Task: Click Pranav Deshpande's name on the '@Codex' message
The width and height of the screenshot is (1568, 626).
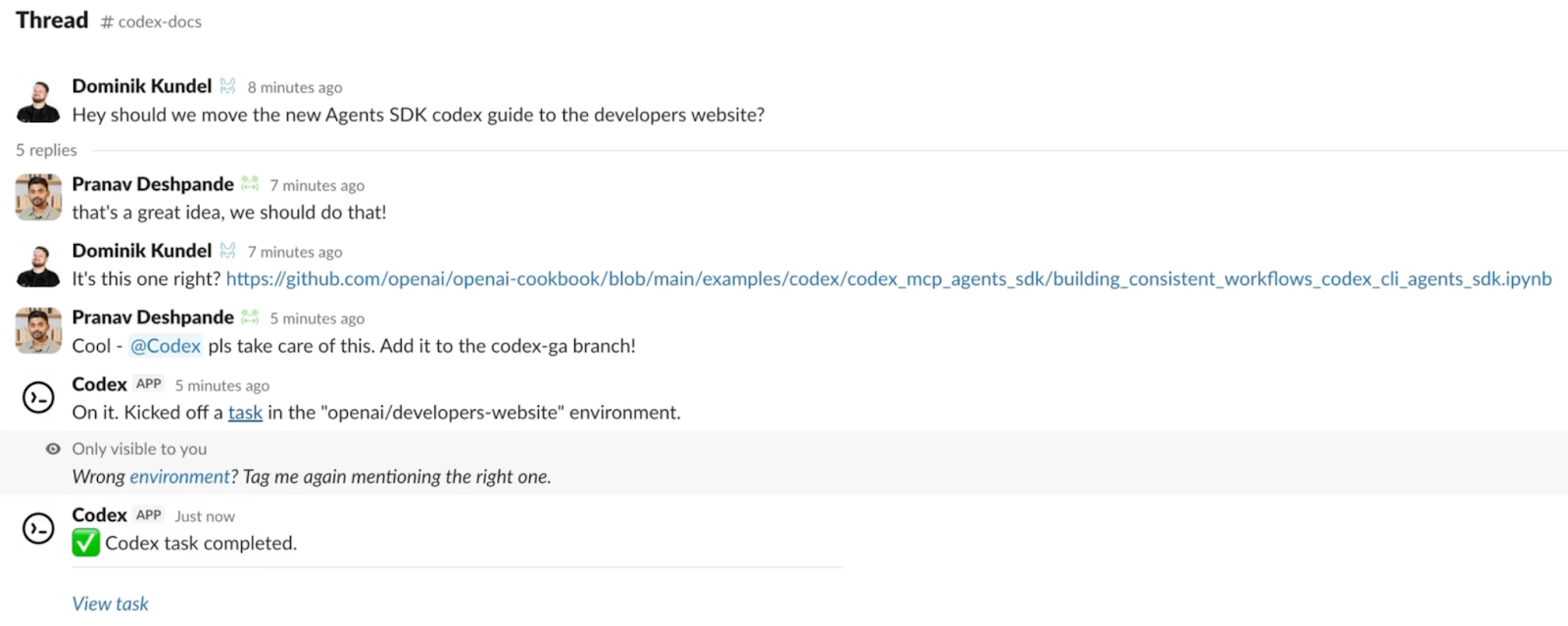Action: 153,317
